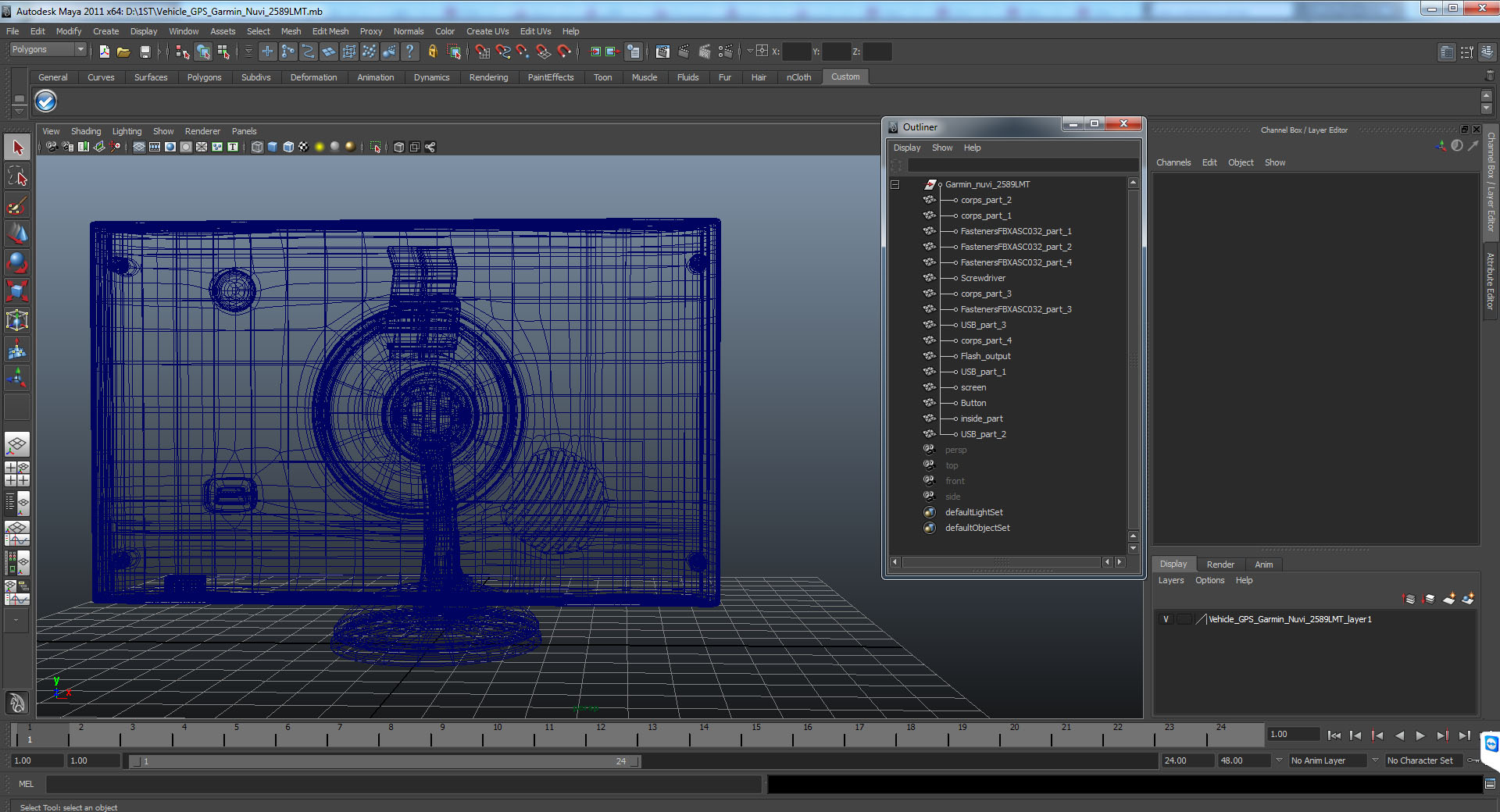This screenshot has width=1500, height=812.
Task: Open the No Anim Layer dropdown arrow
Action: pos(1279,760)
